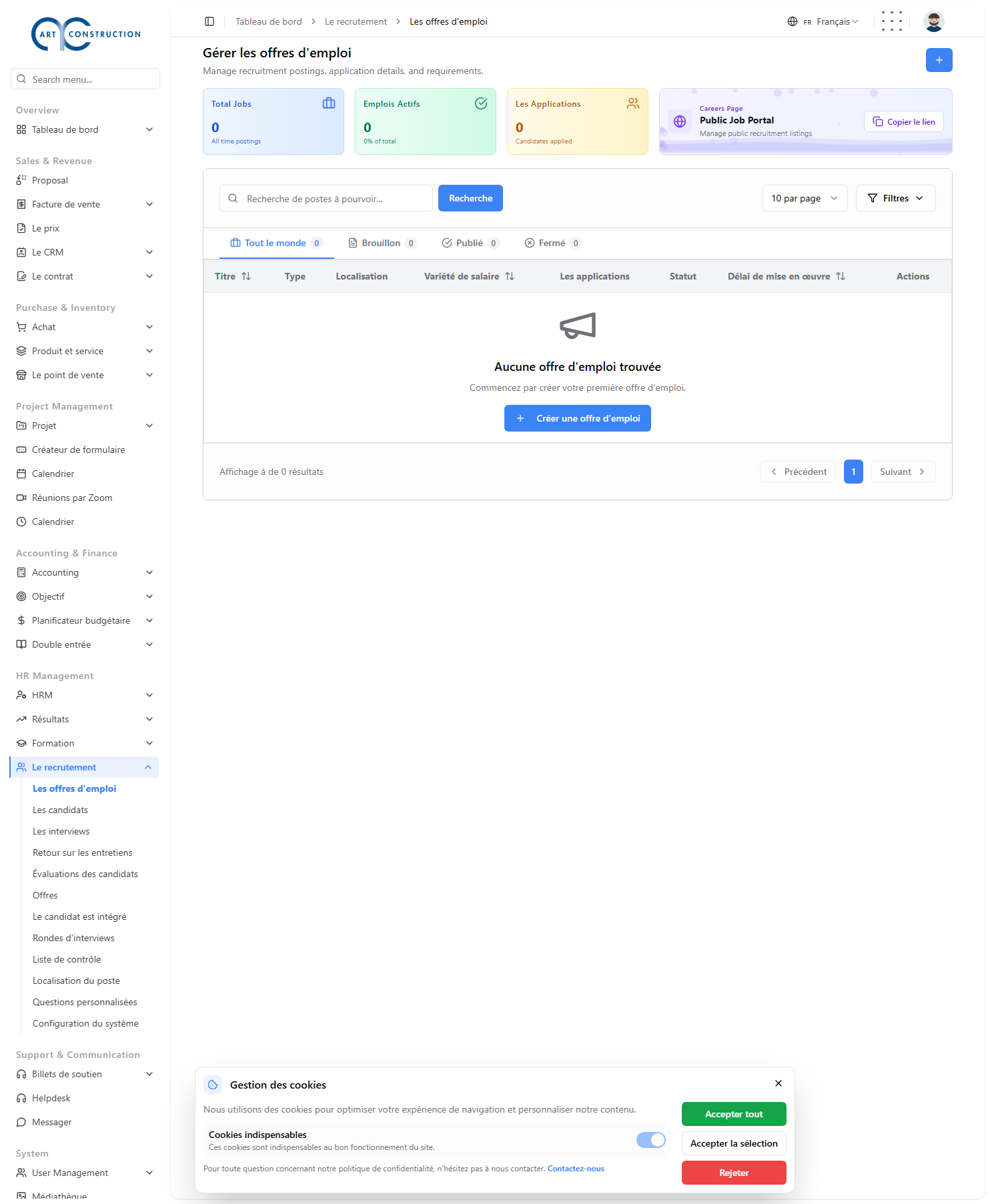
Task: Click the Tableau de bord breadcrumb
Action: pyautogui.click(x=269, y=21)
